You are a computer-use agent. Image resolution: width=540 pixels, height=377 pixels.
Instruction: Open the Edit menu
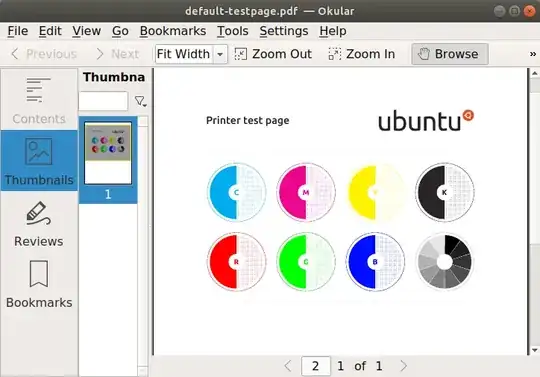click(x=50, y=31)
